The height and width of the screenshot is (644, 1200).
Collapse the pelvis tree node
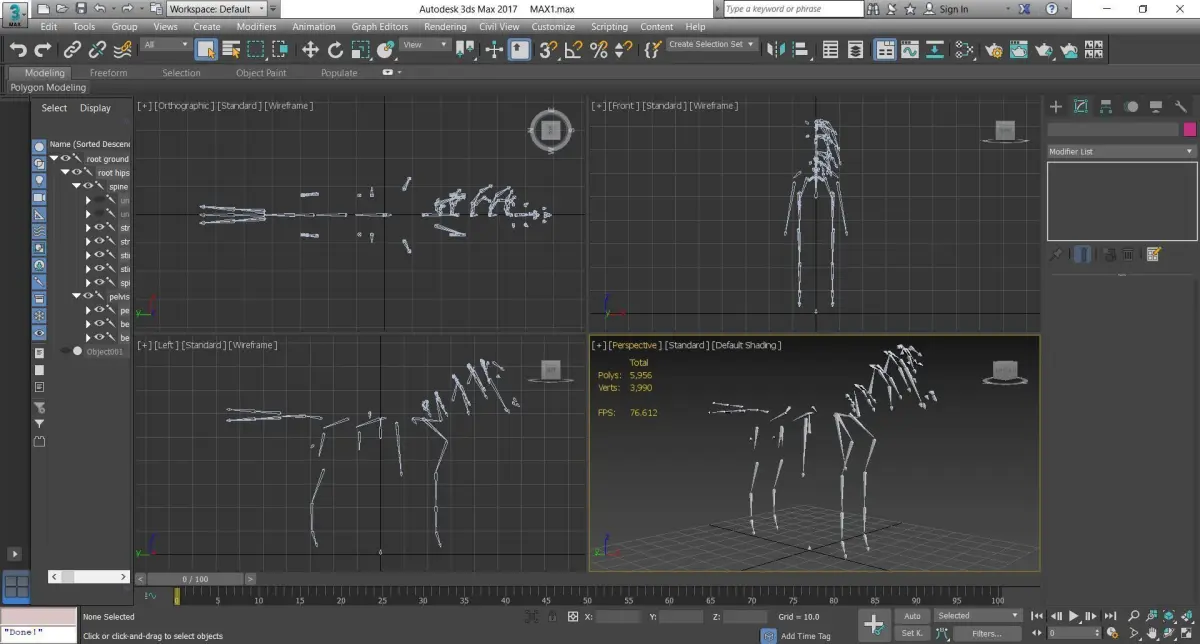click(77, 297)
